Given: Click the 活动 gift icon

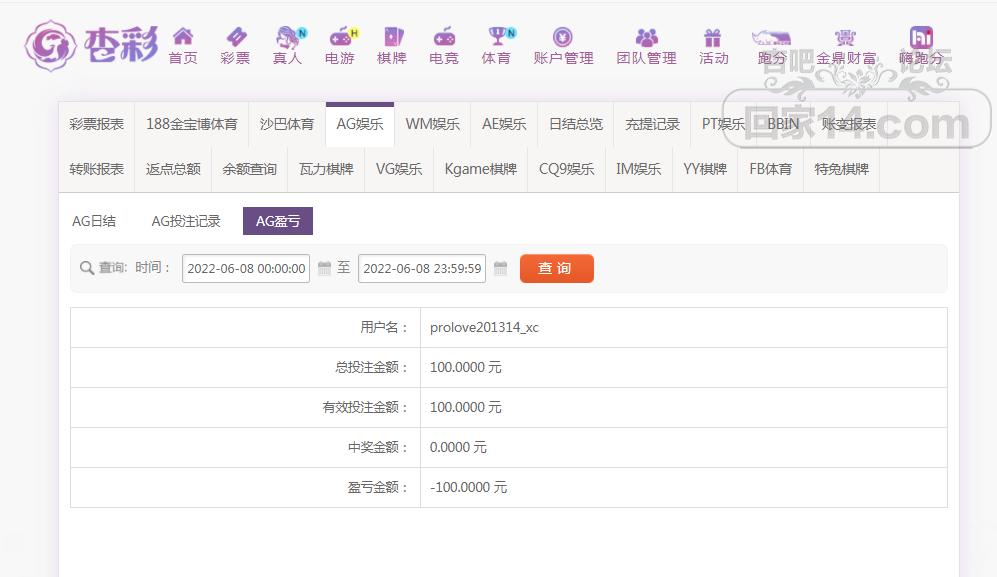Looking at the screenshot, I should point(713,38).
